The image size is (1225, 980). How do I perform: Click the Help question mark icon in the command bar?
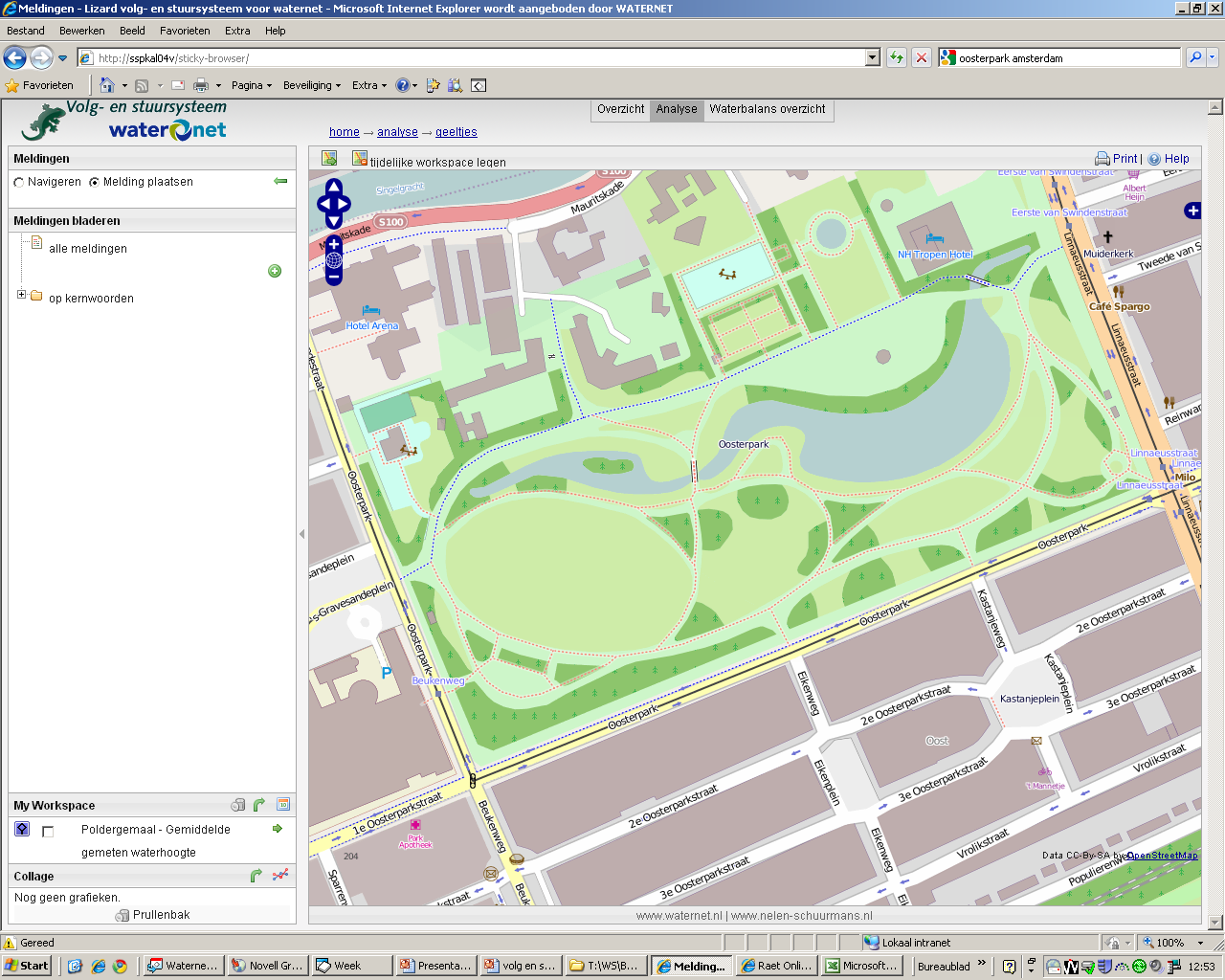point(402,85)
